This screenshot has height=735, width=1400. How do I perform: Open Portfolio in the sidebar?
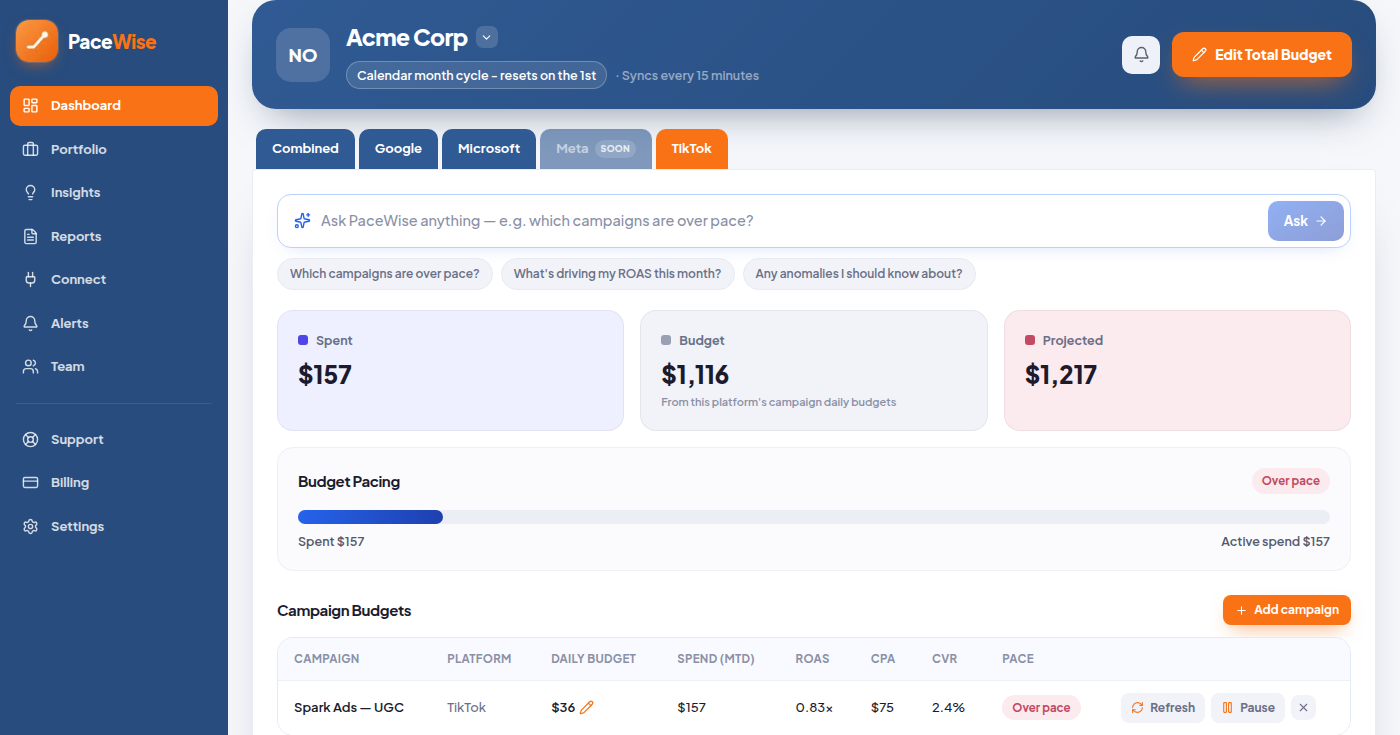[114, 149]
